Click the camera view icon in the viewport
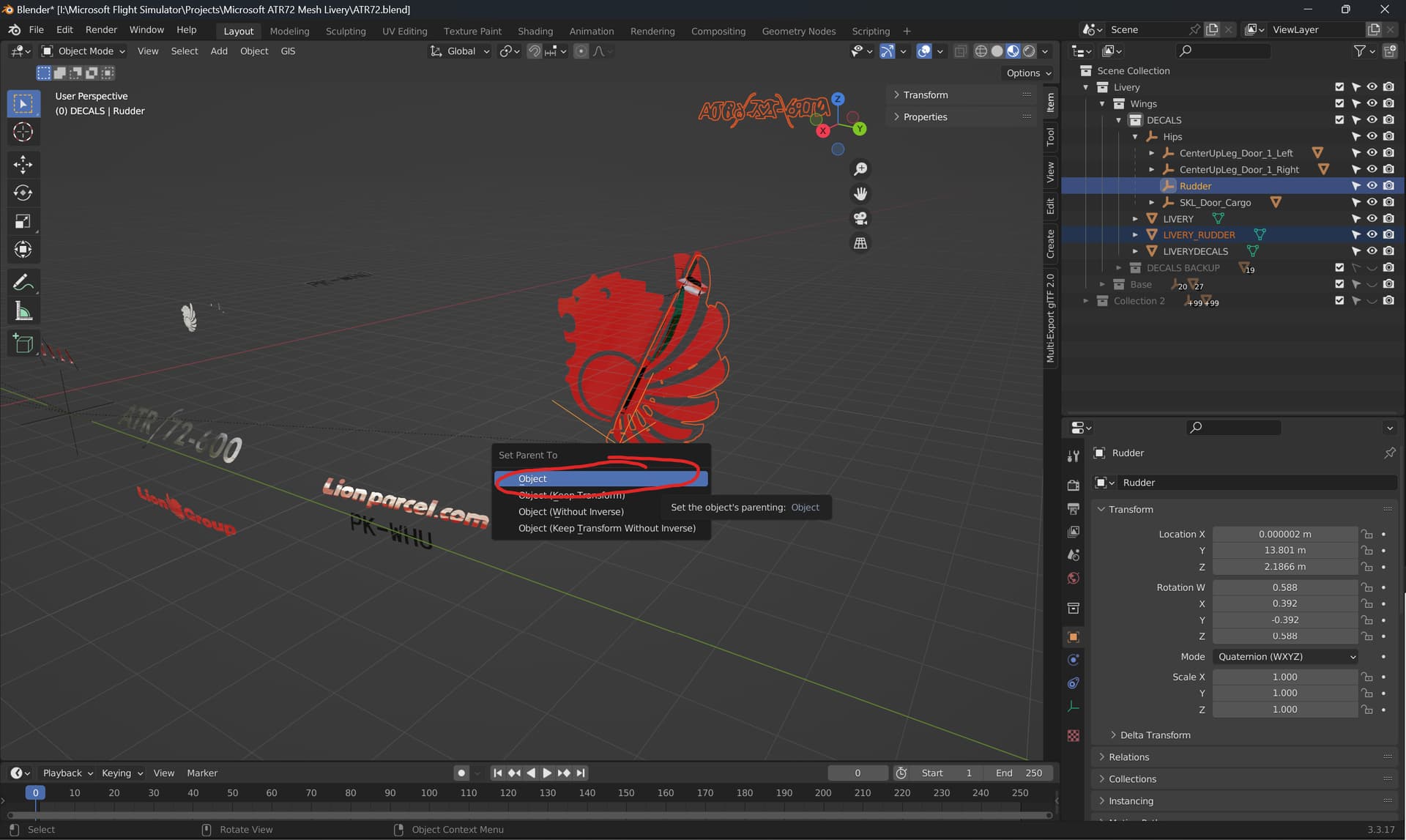The width and height of the screenshot is (1406, 840). [x=860, y=218]
